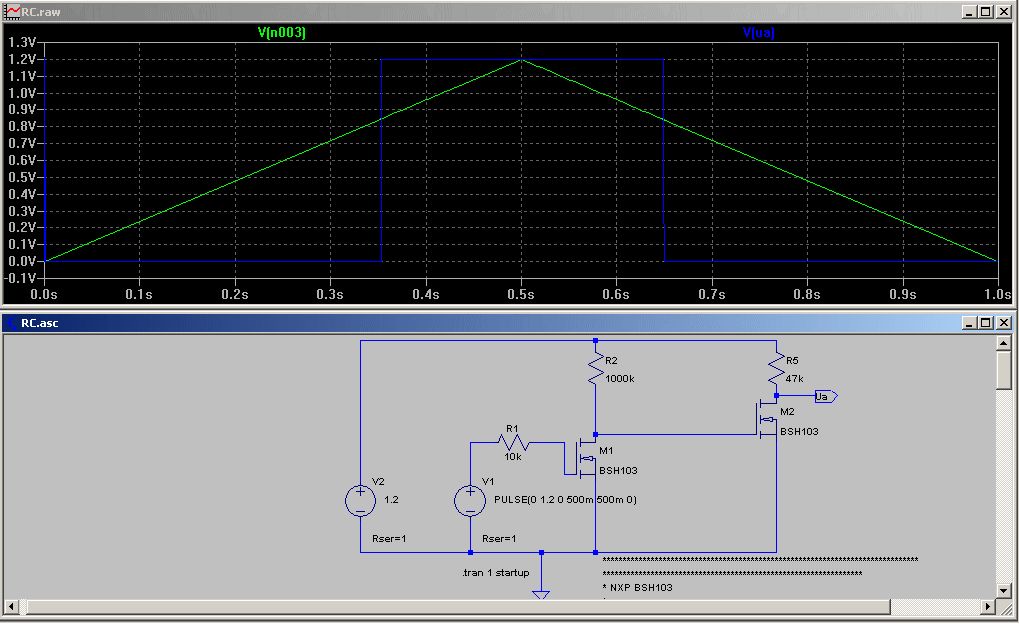Image resolution: width=1019 pixels, height=624 pixels.
Task: Click the V(ua) blue trace label
Action: (758, 32)
